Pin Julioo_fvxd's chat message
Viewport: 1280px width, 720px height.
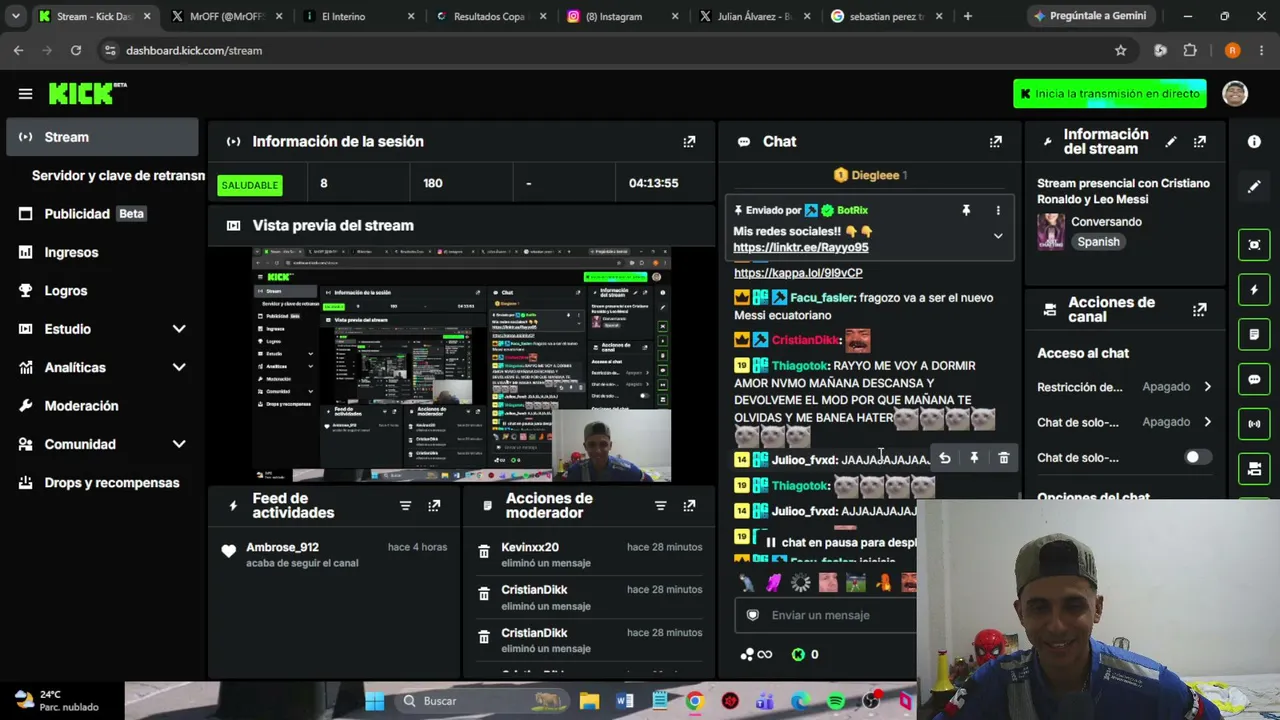974,458
